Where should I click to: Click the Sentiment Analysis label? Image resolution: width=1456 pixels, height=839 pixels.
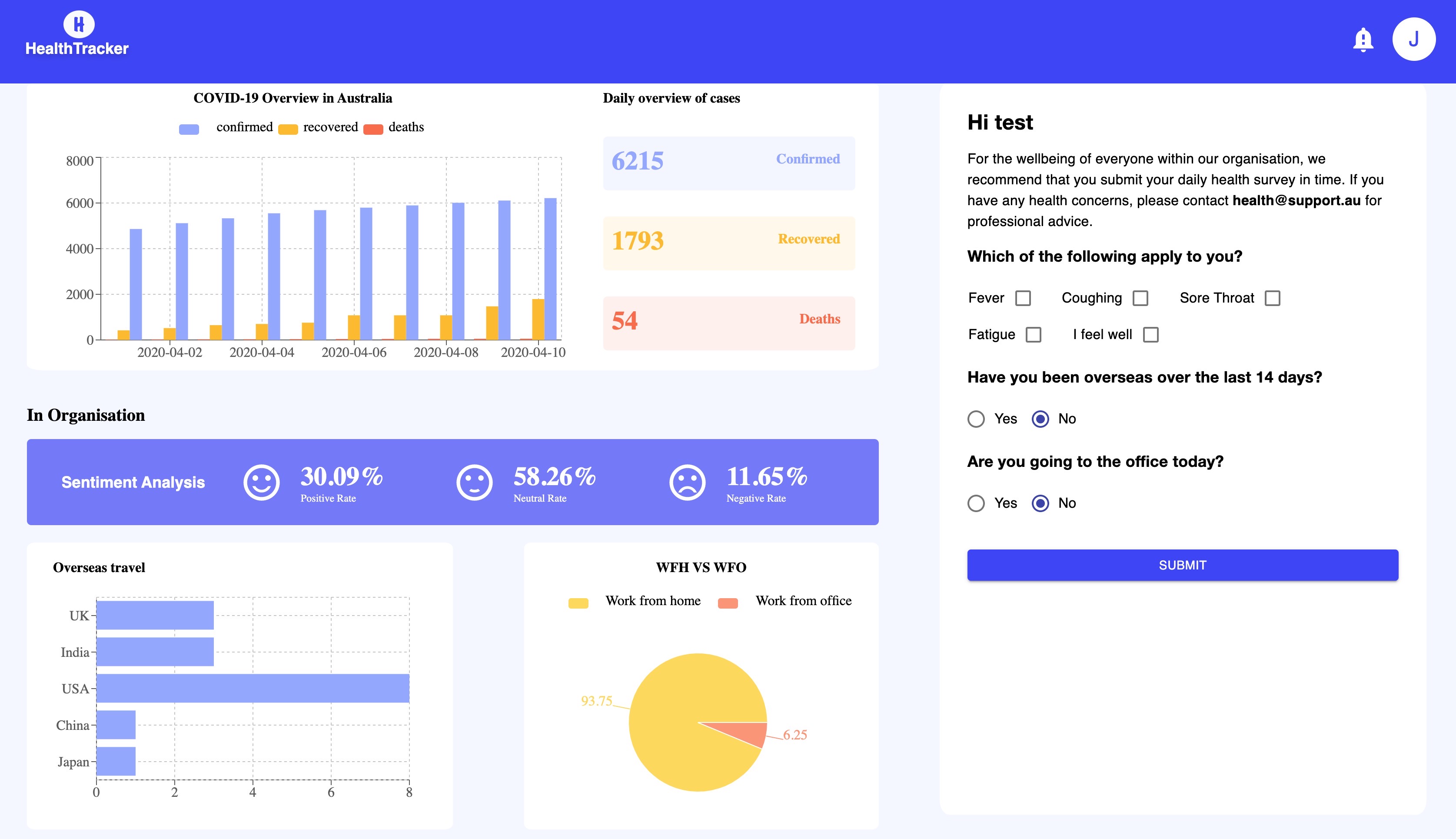point(133,482)
